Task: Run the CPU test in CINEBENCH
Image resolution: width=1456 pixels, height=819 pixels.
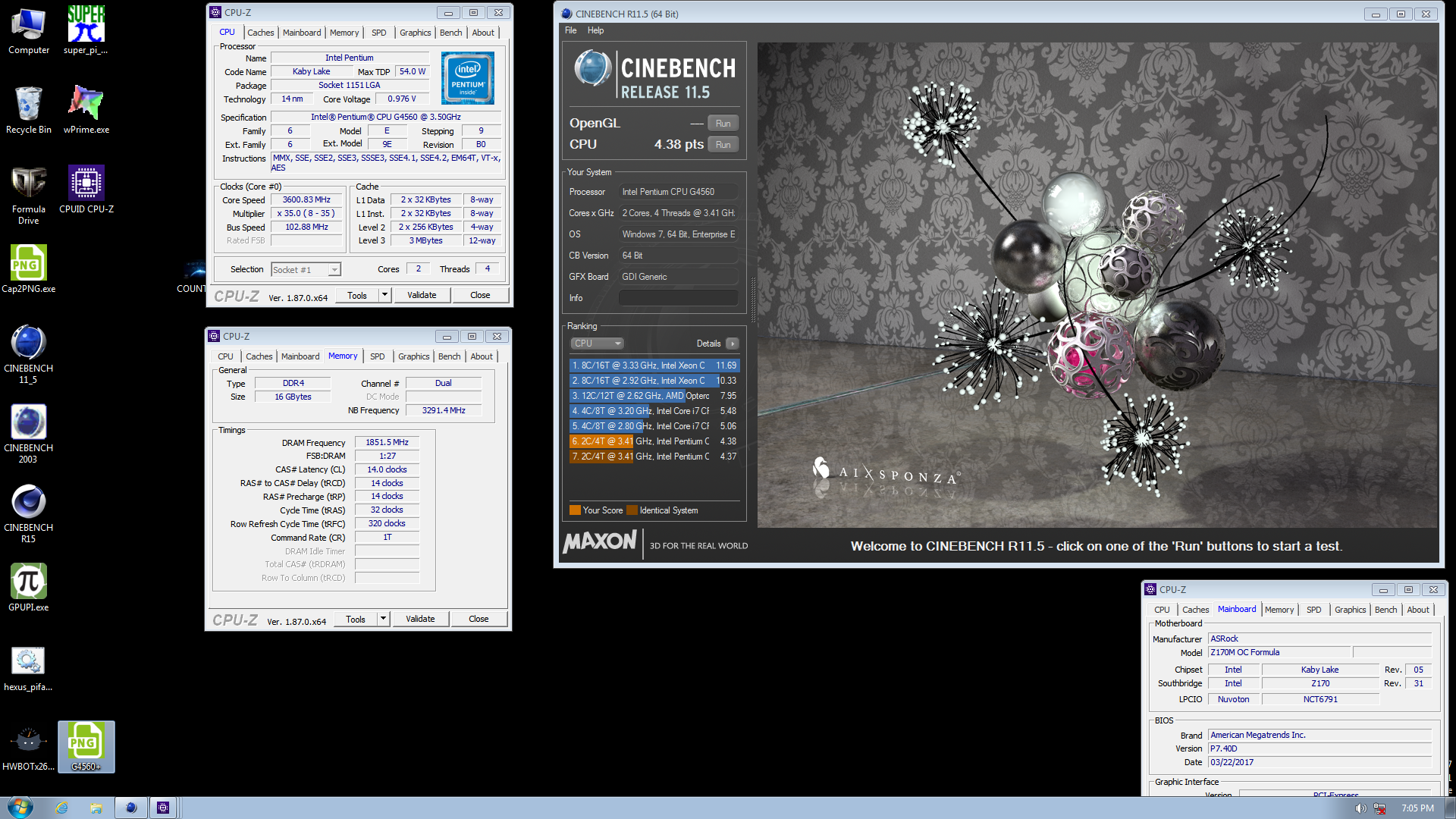Action: click(x=723, y=145)
